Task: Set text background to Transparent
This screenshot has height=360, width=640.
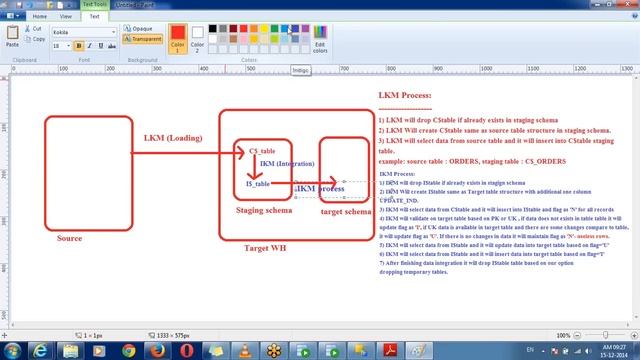Action: [142, 39]
